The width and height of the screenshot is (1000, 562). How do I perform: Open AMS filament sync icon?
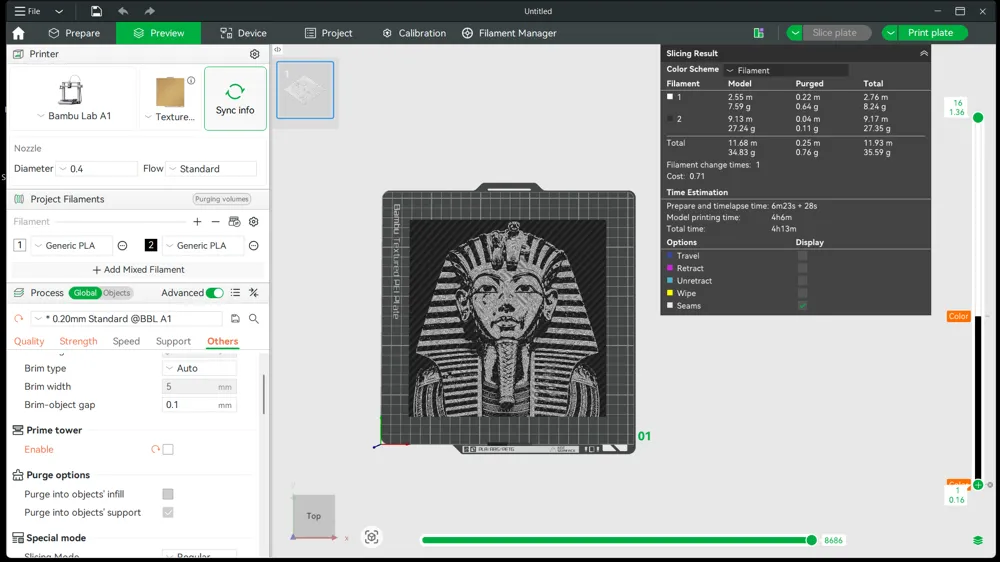[x=234, y=221]
